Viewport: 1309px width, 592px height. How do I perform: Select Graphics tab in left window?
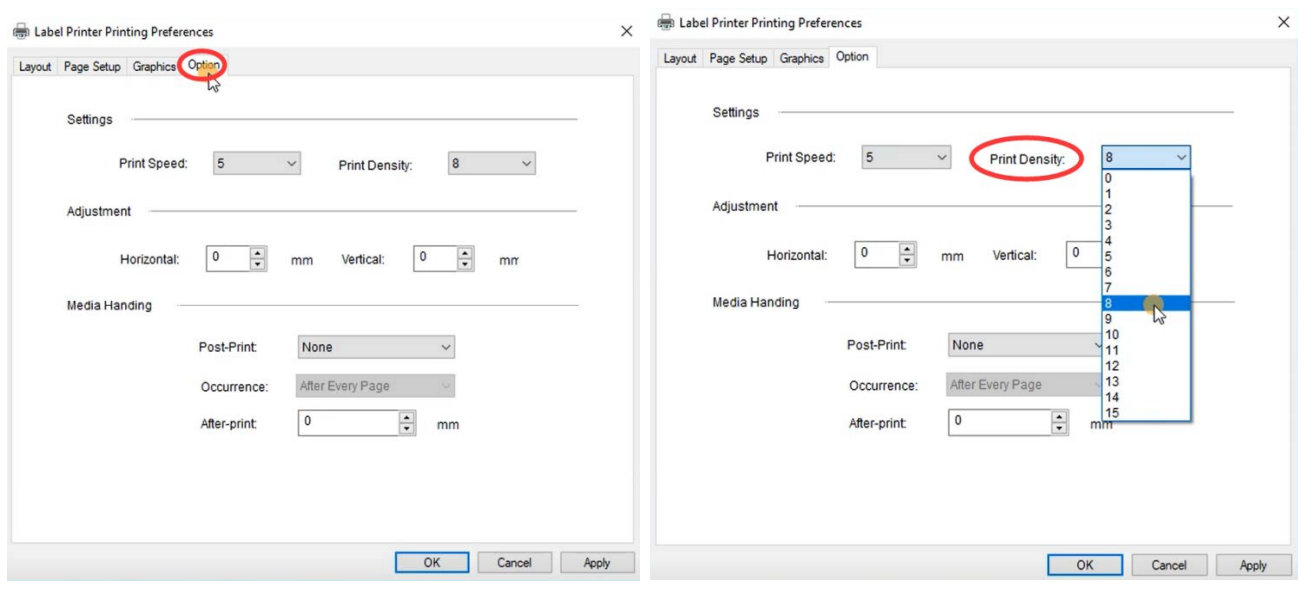click(154, 67)
